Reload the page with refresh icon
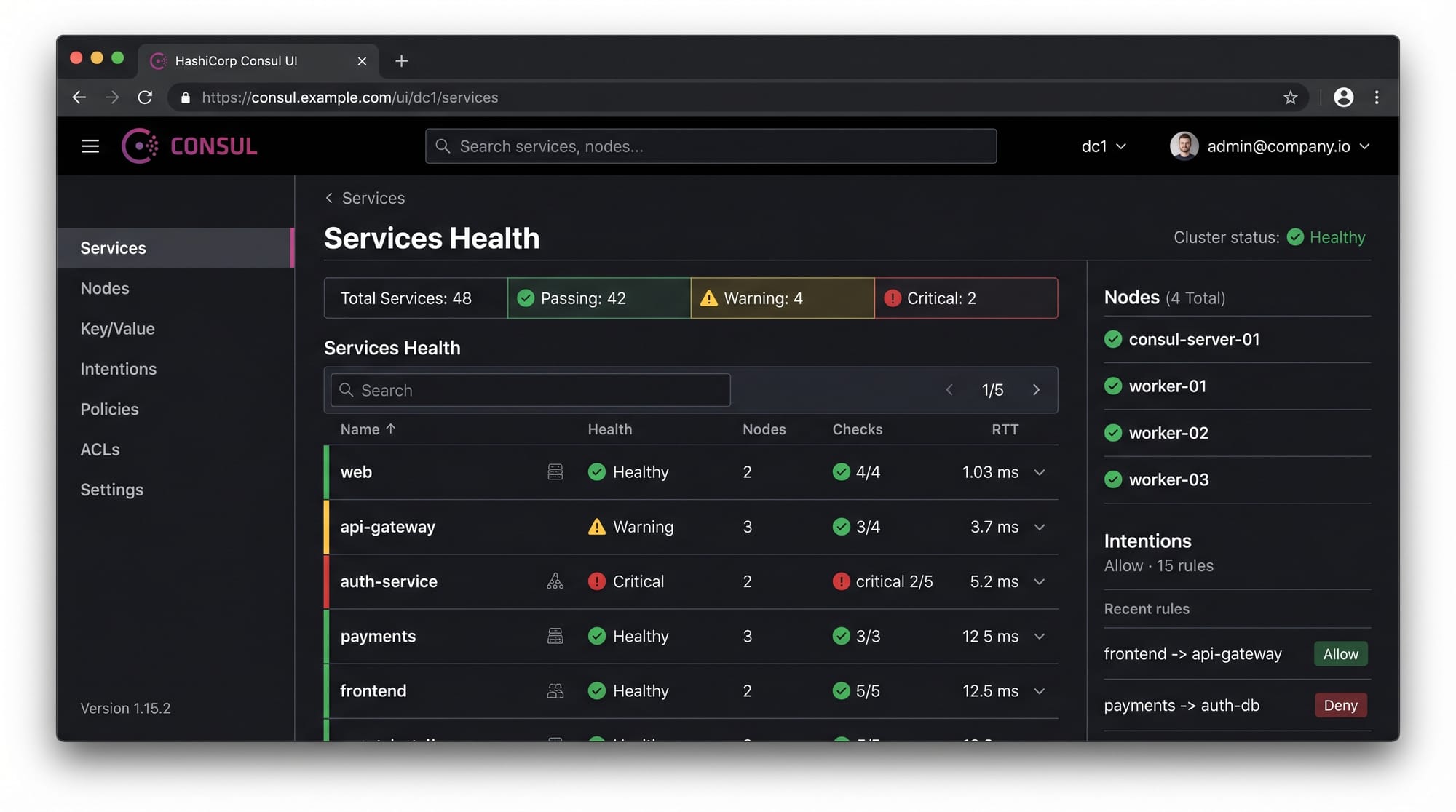1456x812 pixels. point(145,97)
